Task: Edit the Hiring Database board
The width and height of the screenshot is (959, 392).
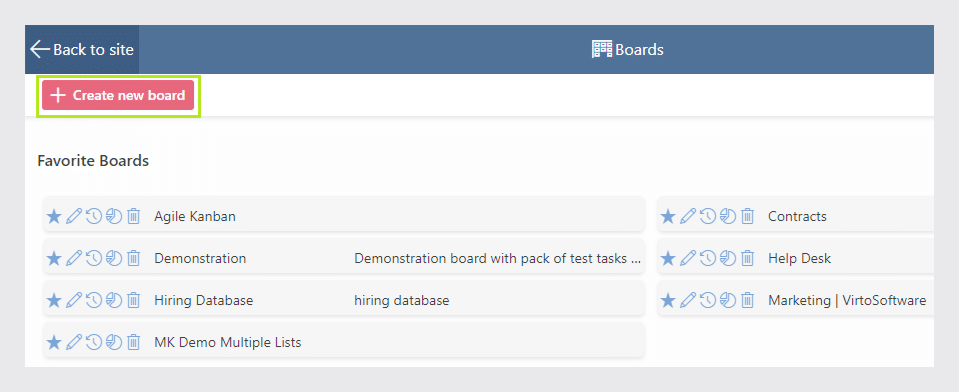Action: (x=74, y=300)
